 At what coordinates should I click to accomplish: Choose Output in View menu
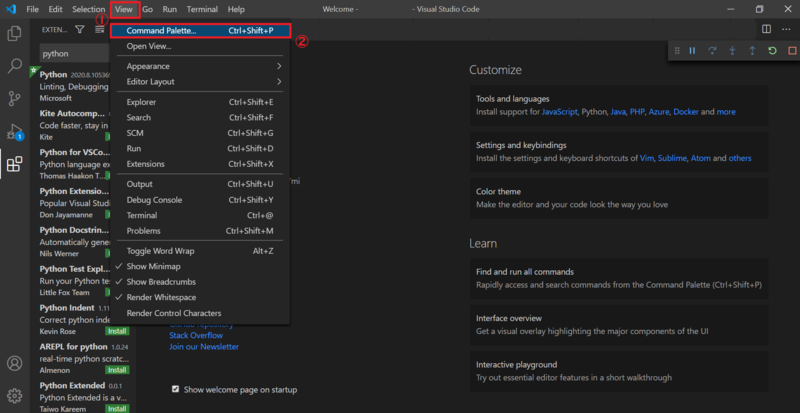pos(199,184)
